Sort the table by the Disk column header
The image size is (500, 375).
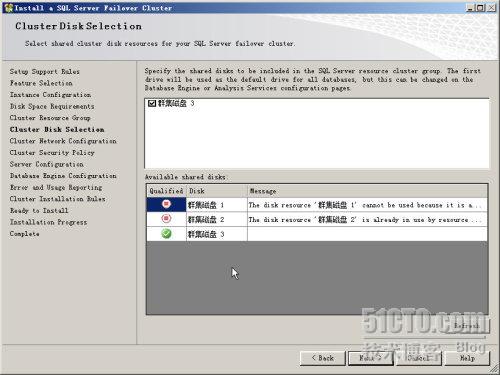click(x=217, y=191)
